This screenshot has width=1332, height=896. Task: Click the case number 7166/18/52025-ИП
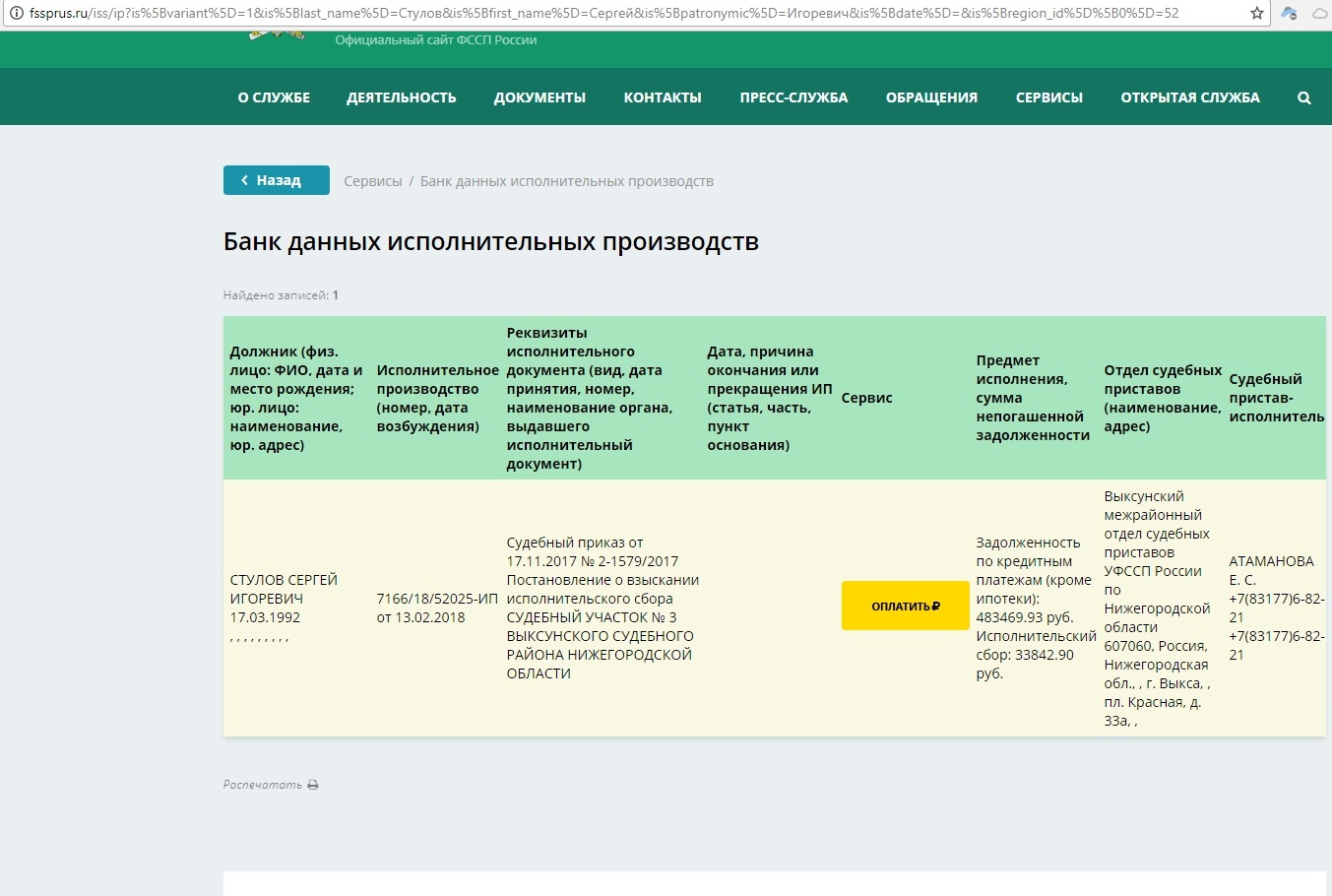click(437, 599)
